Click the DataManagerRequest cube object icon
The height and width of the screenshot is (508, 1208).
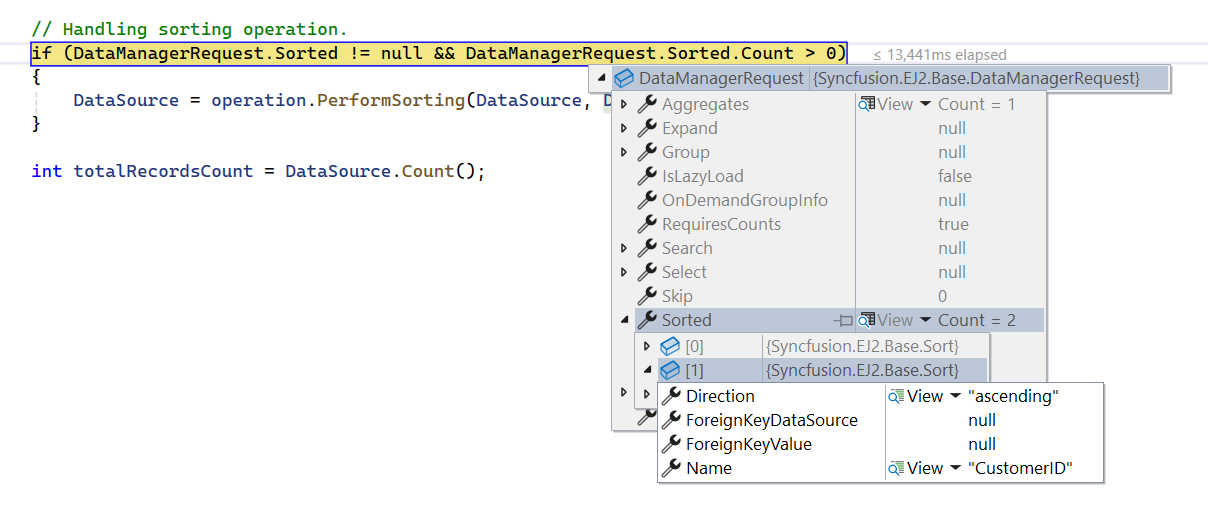click(623, 78)
